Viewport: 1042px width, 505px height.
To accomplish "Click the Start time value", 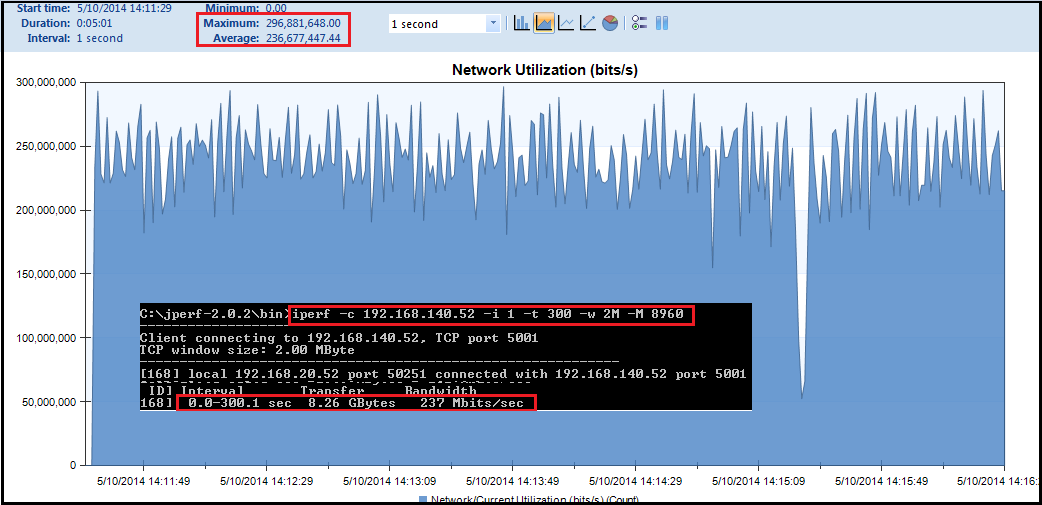I will (x=124, y=8).
